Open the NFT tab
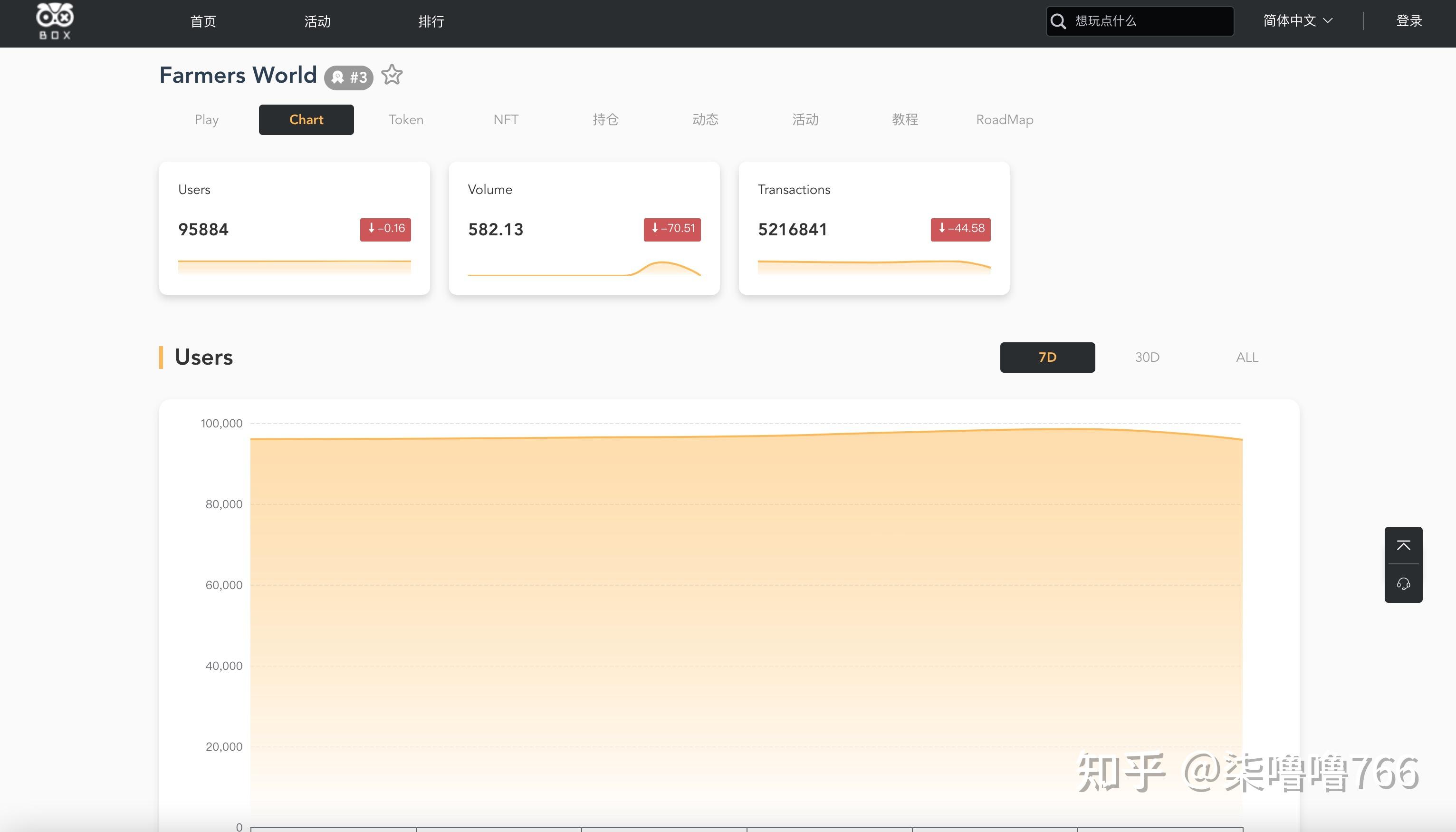Screen dimensions: 1456x832 click(506, 119)
